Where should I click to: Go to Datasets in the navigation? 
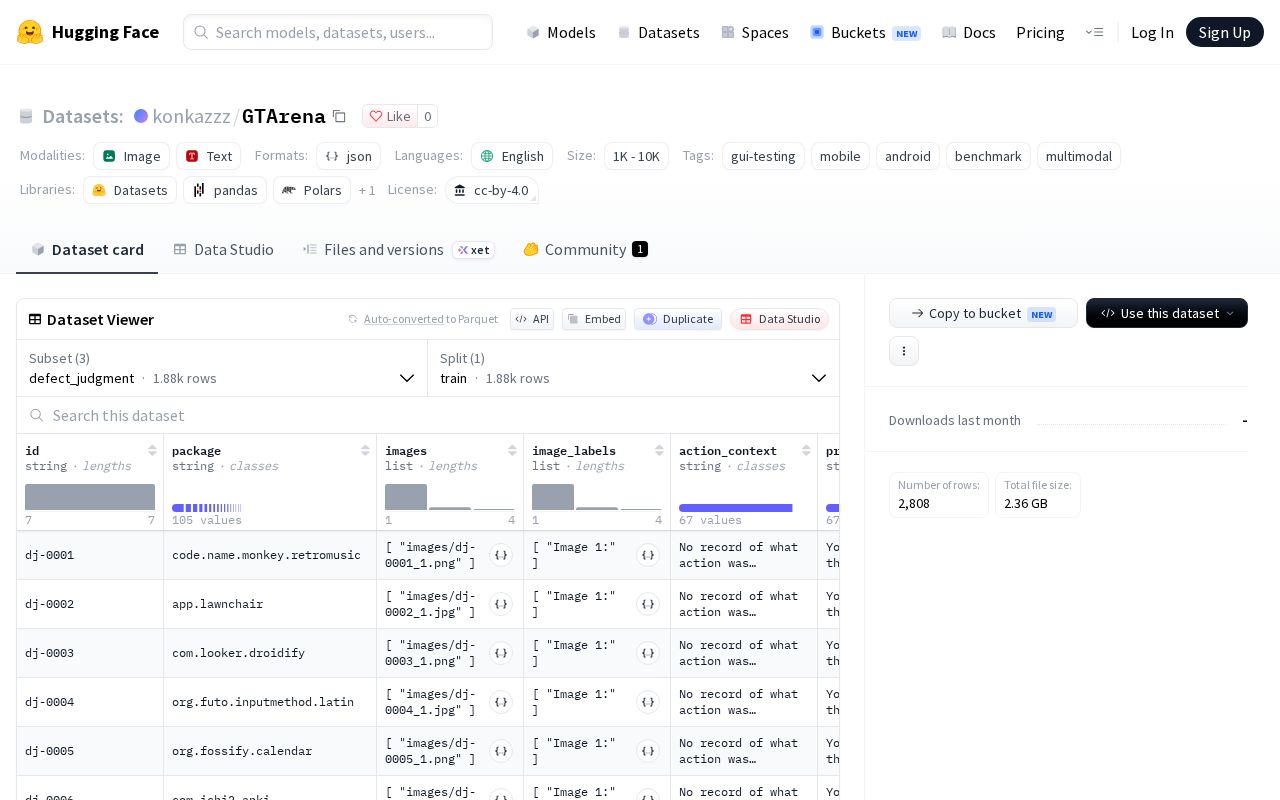[x=659, y=32]
